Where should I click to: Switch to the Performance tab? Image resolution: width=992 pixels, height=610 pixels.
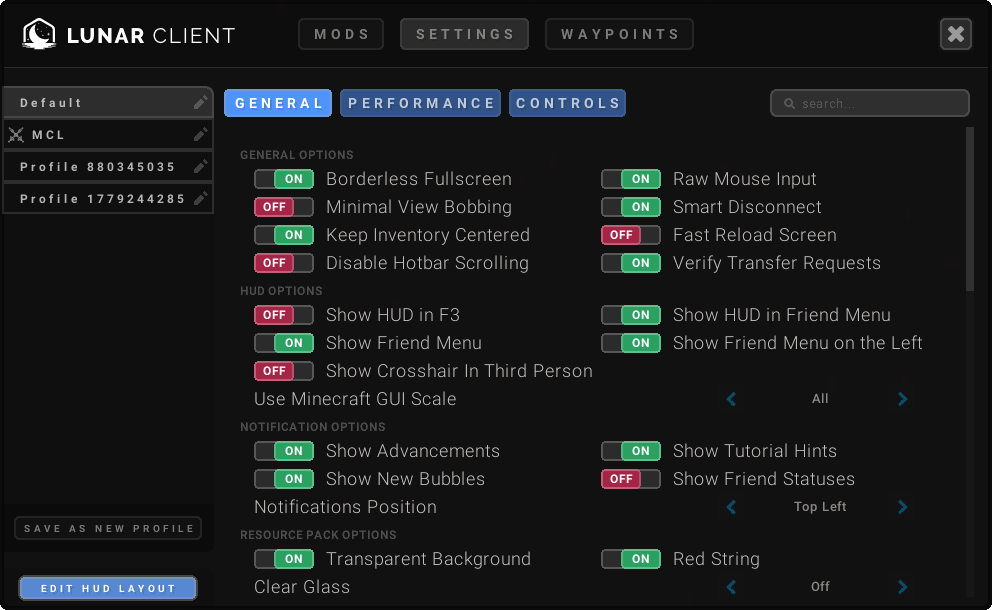tap(421, 103)
